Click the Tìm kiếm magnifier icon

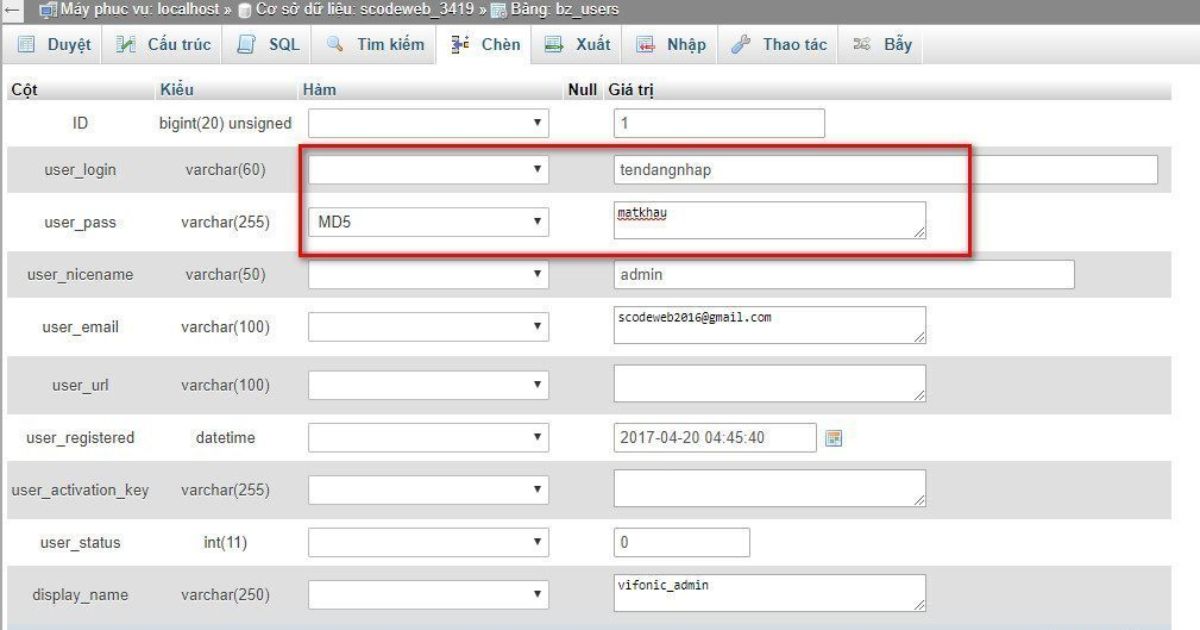coord(336,45)
